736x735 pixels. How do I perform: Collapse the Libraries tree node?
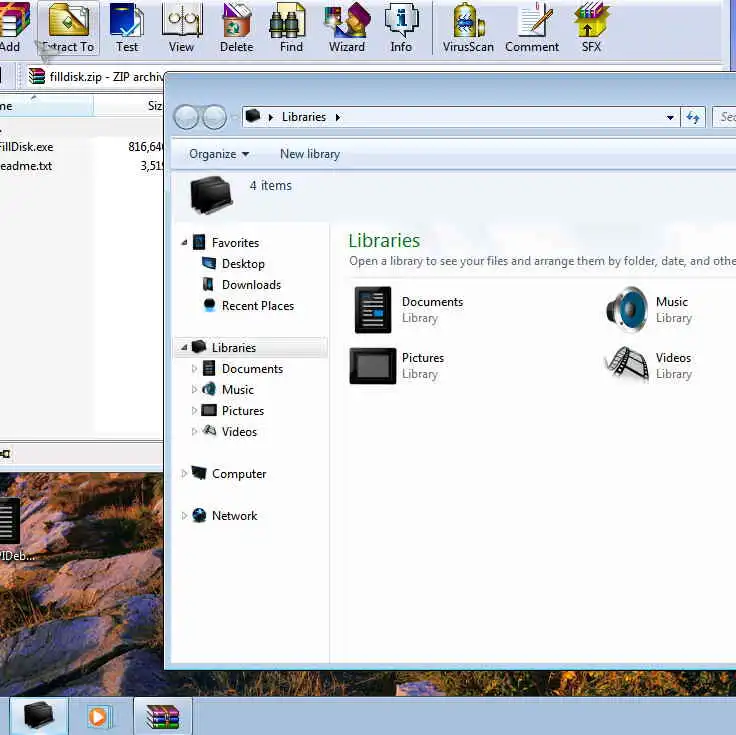point(184,348)
